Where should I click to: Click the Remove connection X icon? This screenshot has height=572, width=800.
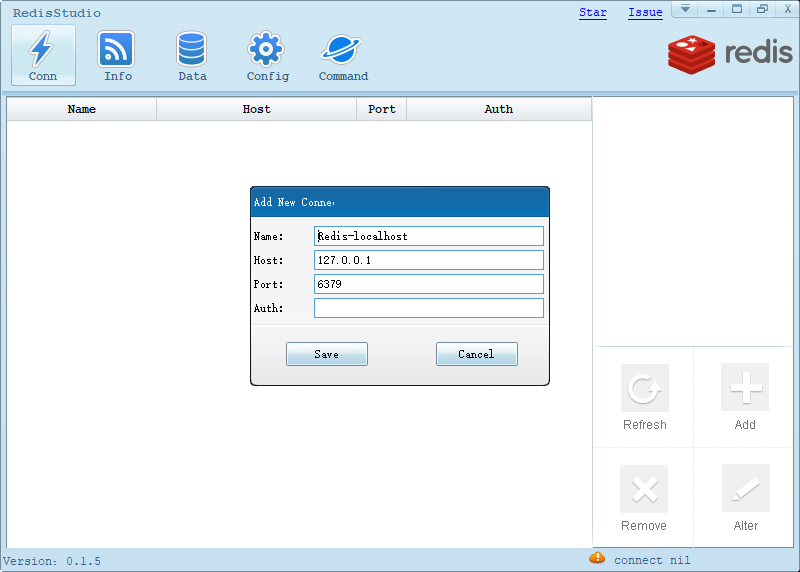pyautogui.click(x=645, y=489)
